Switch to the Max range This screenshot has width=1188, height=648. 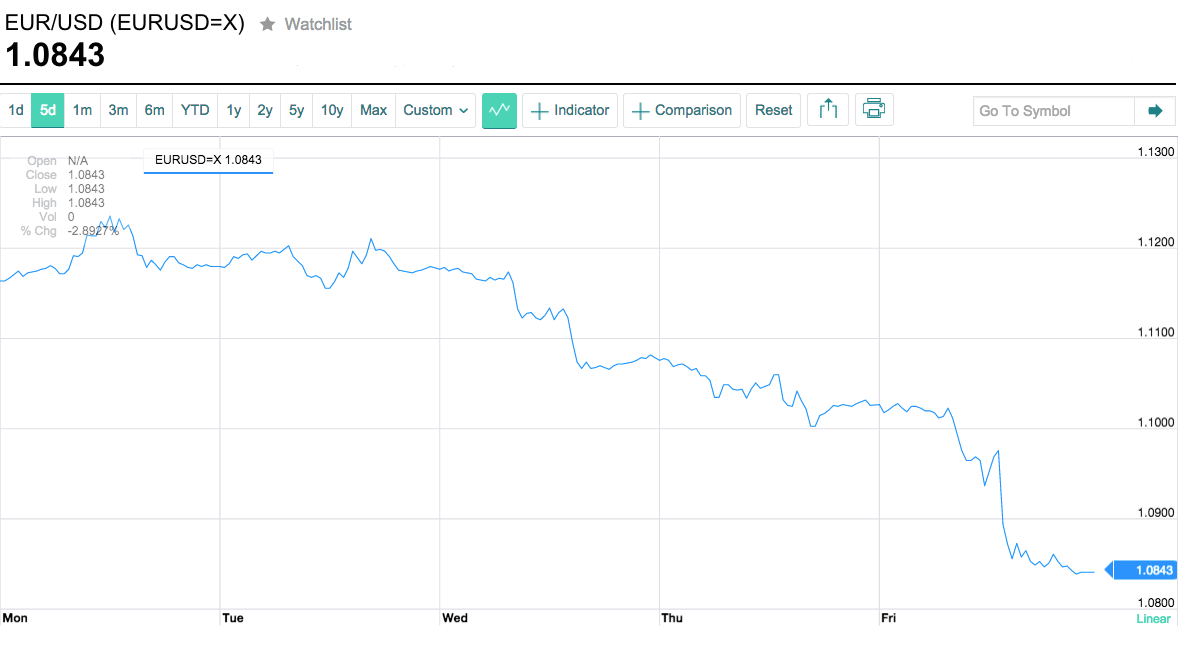(374, 111)
